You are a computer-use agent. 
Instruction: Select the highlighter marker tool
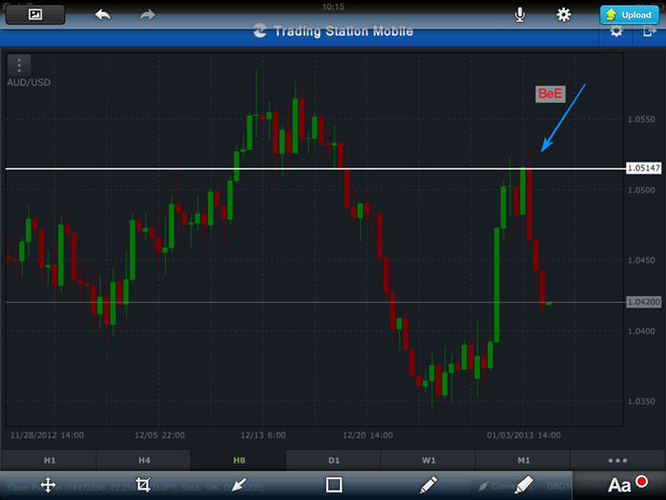(x=524, y=485)
